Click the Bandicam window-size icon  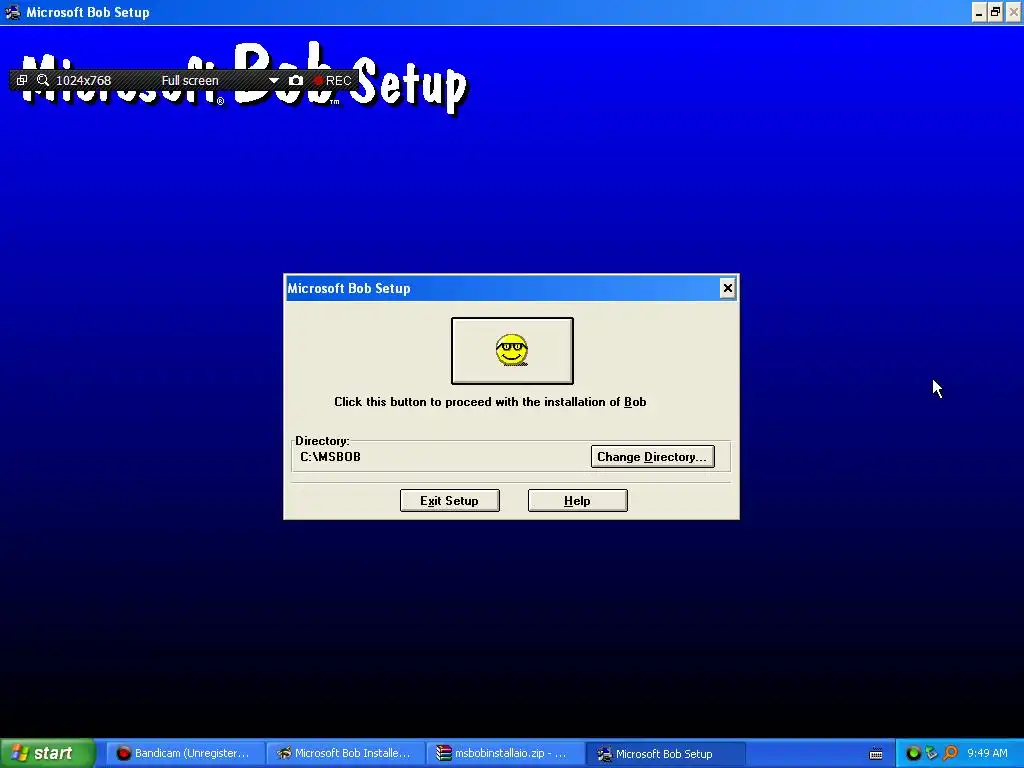coord(22,80)
